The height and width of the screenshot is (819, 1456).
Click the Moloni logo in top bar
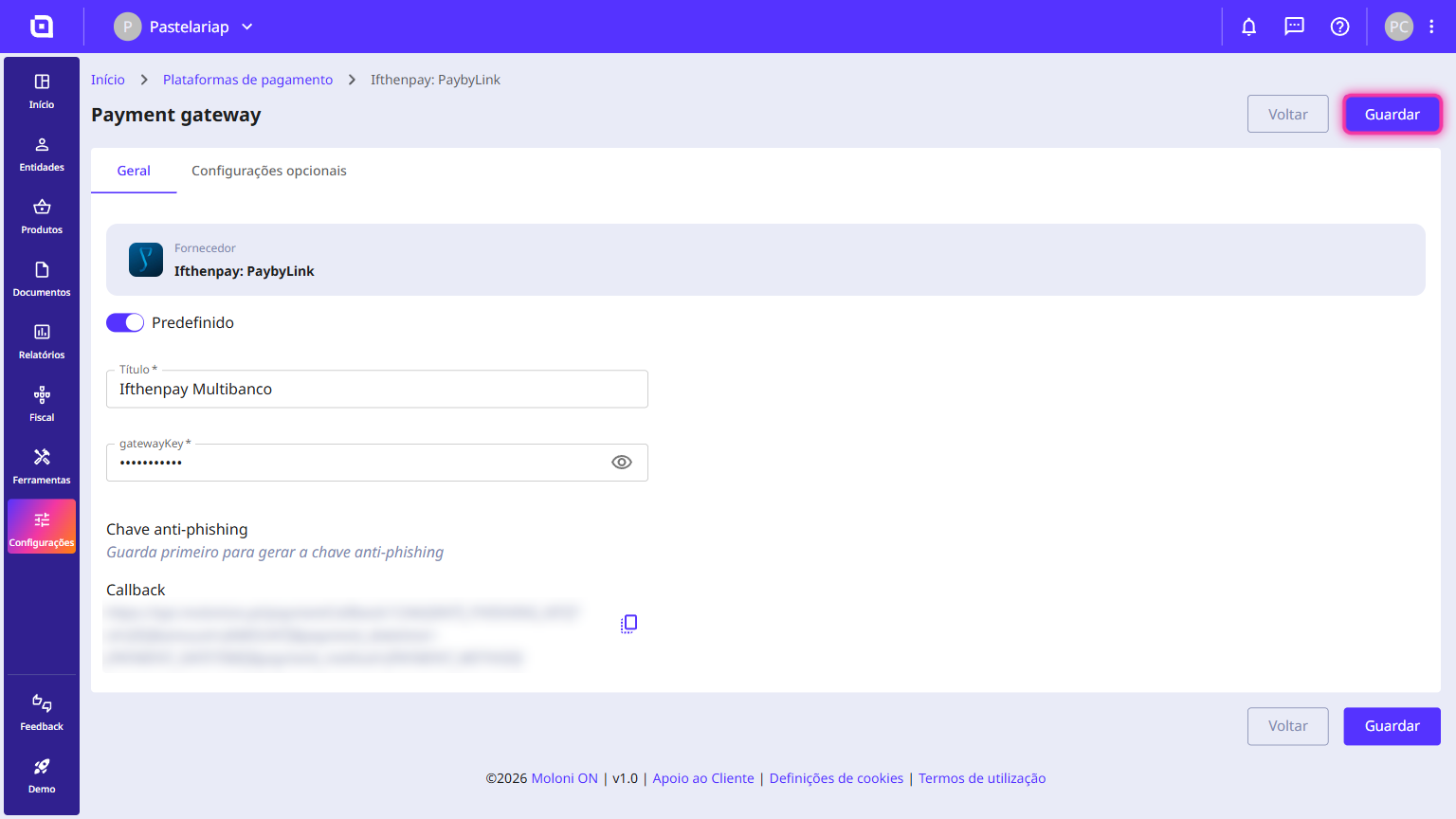(42, 27)
